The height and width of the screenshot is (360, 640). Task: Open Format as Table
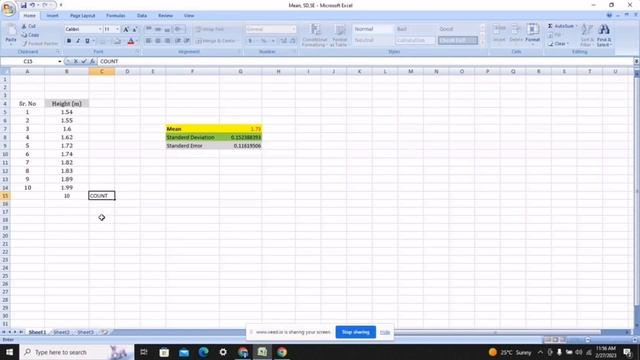[340, 35]
